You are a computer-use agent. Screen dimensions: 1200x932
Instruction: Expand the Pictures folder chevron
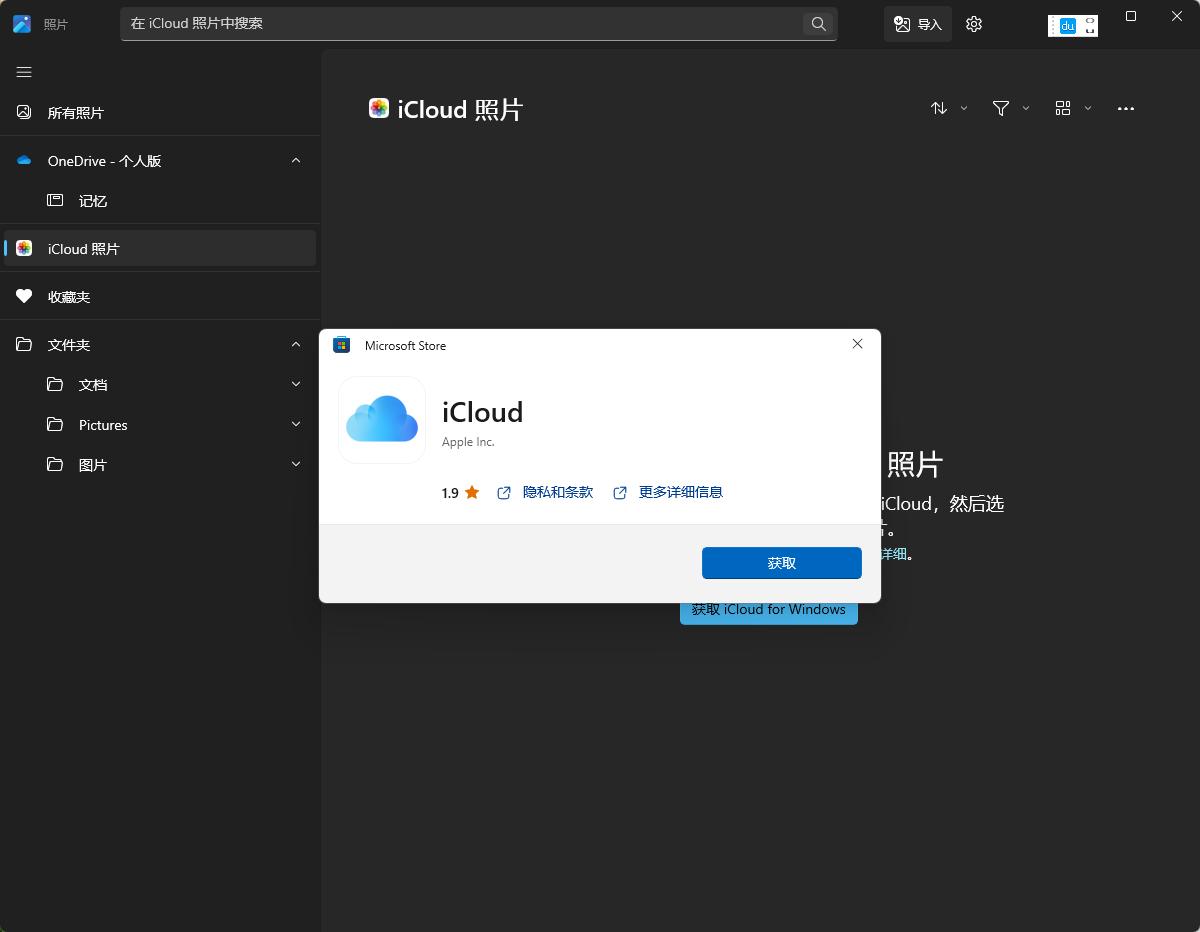click(296, 424)
